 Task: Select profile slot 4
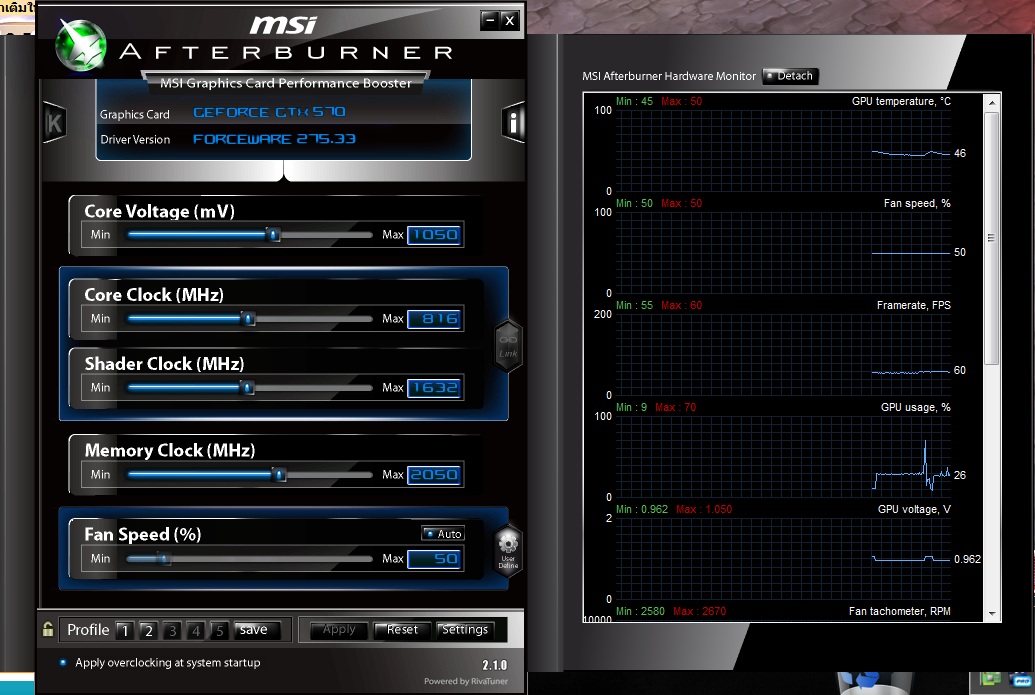(196, 630)
